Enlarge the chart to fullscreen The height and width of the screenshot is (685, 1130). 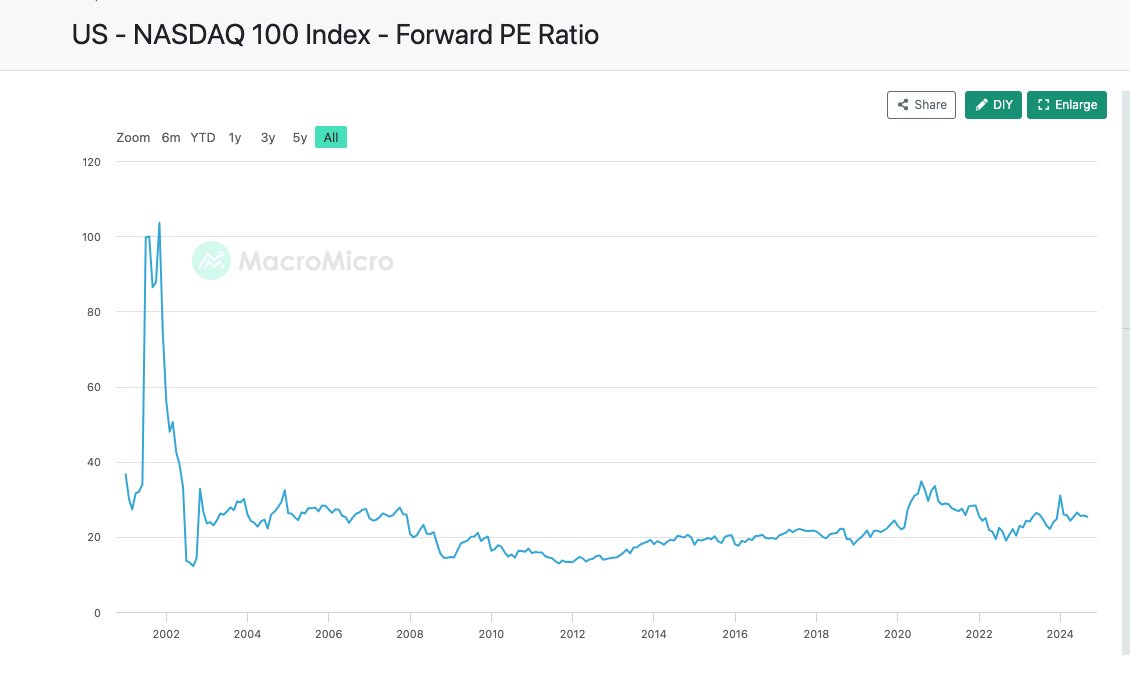click(x=1067, y=105)
